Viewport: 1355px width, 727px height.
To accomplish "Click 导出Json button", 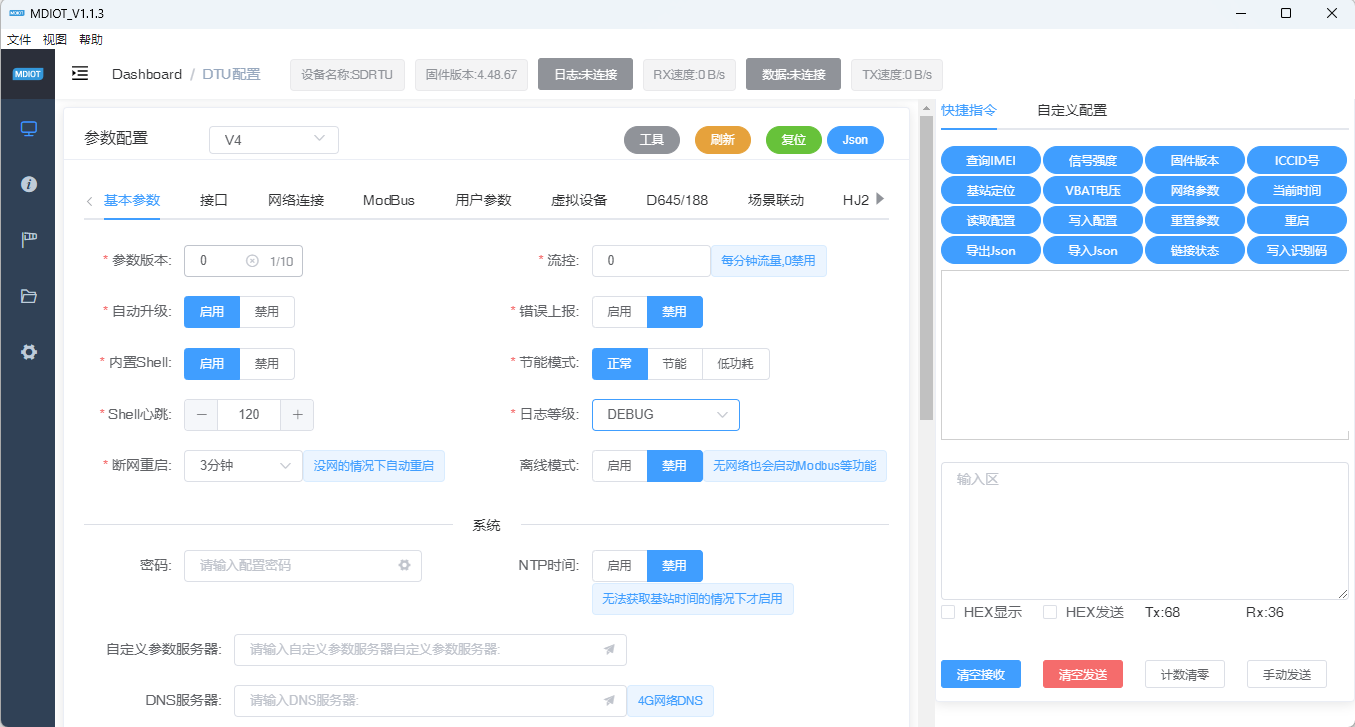I will tap(991, 250).
